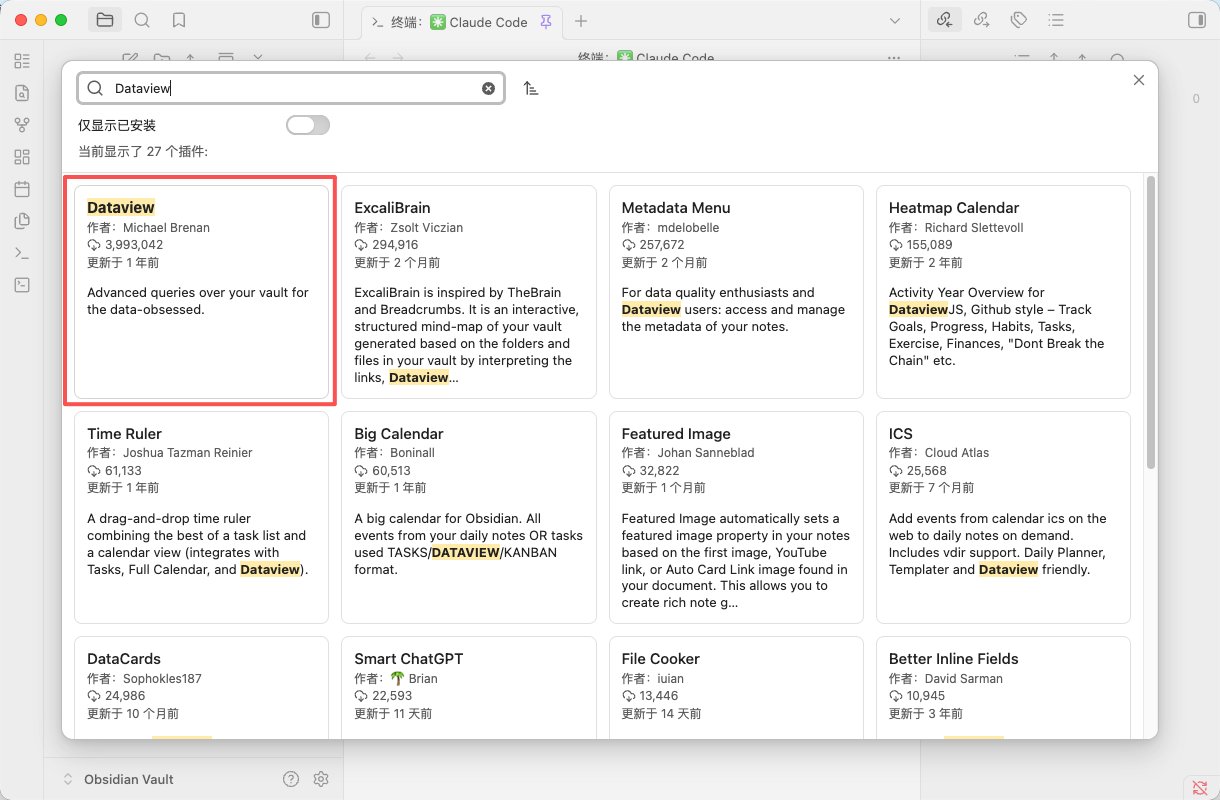This screenshot has width=1220, height=800.
Task: Open help question mark icon
Action: 291,779
